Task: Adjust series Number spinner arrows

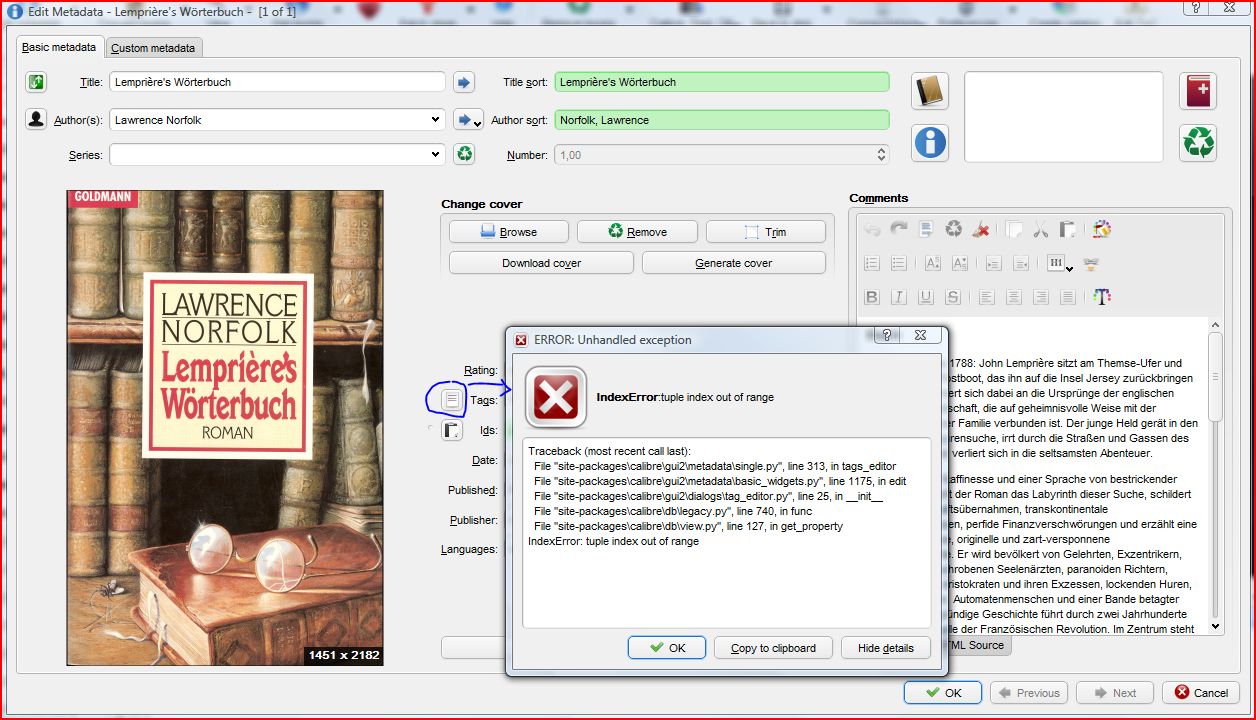Action: pos(881,155)
